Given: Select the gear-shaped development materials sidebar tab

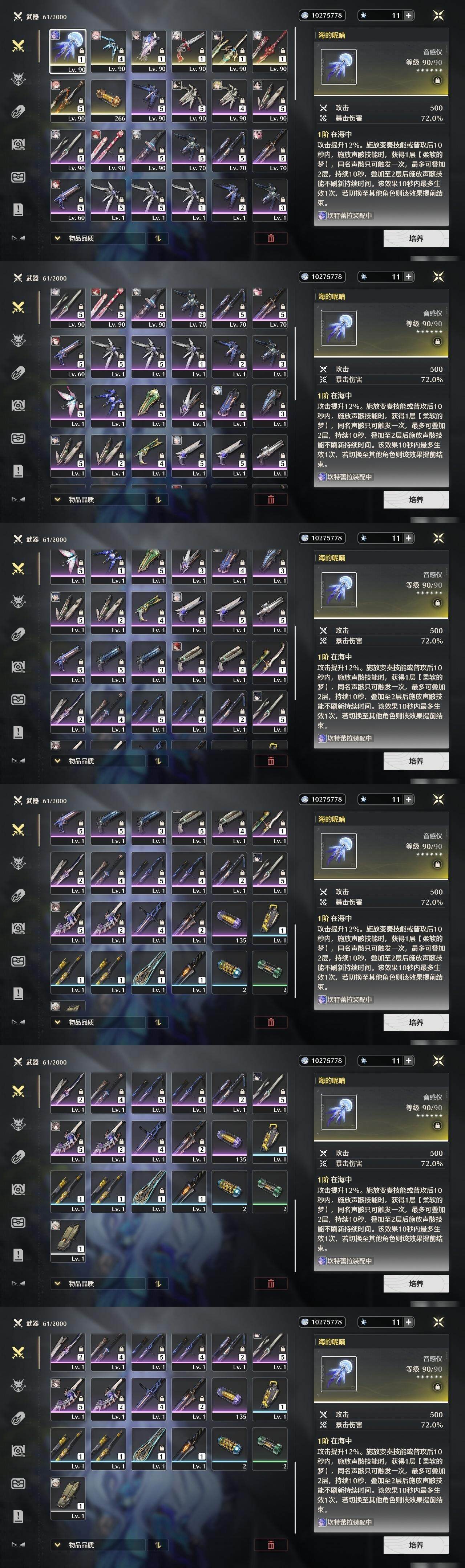Looking at the screenshot, I should pos(18,144).
